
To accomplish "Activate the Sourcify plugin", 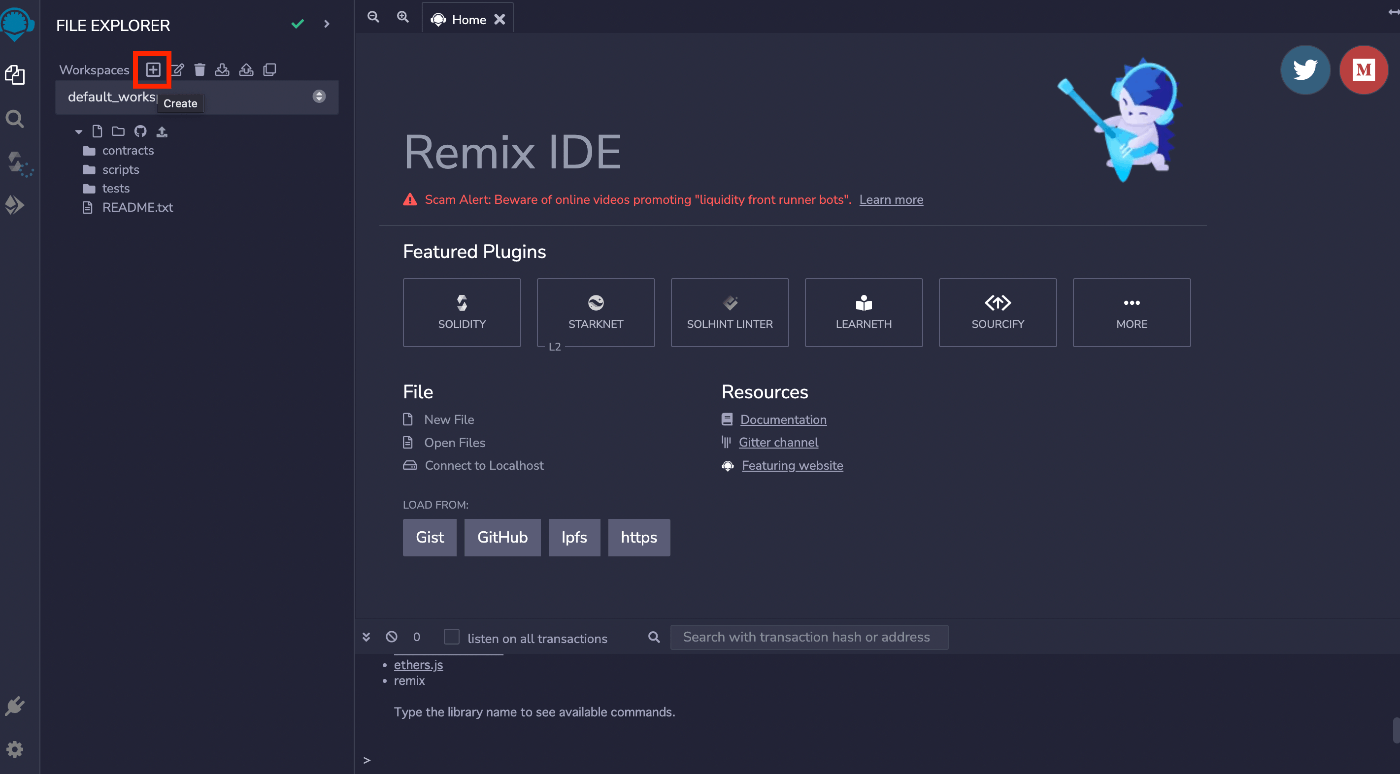I will [998, 313].
